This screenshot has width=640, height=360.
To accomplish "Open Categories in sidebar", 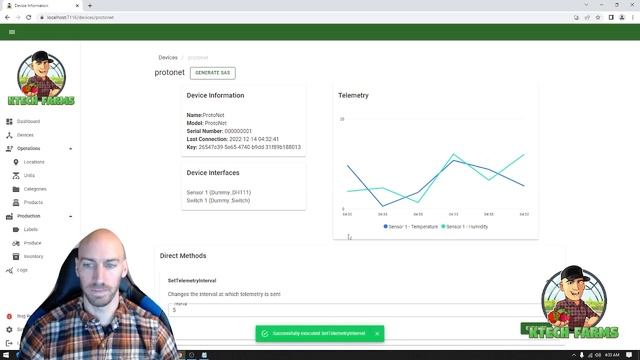I will [35, 189].
